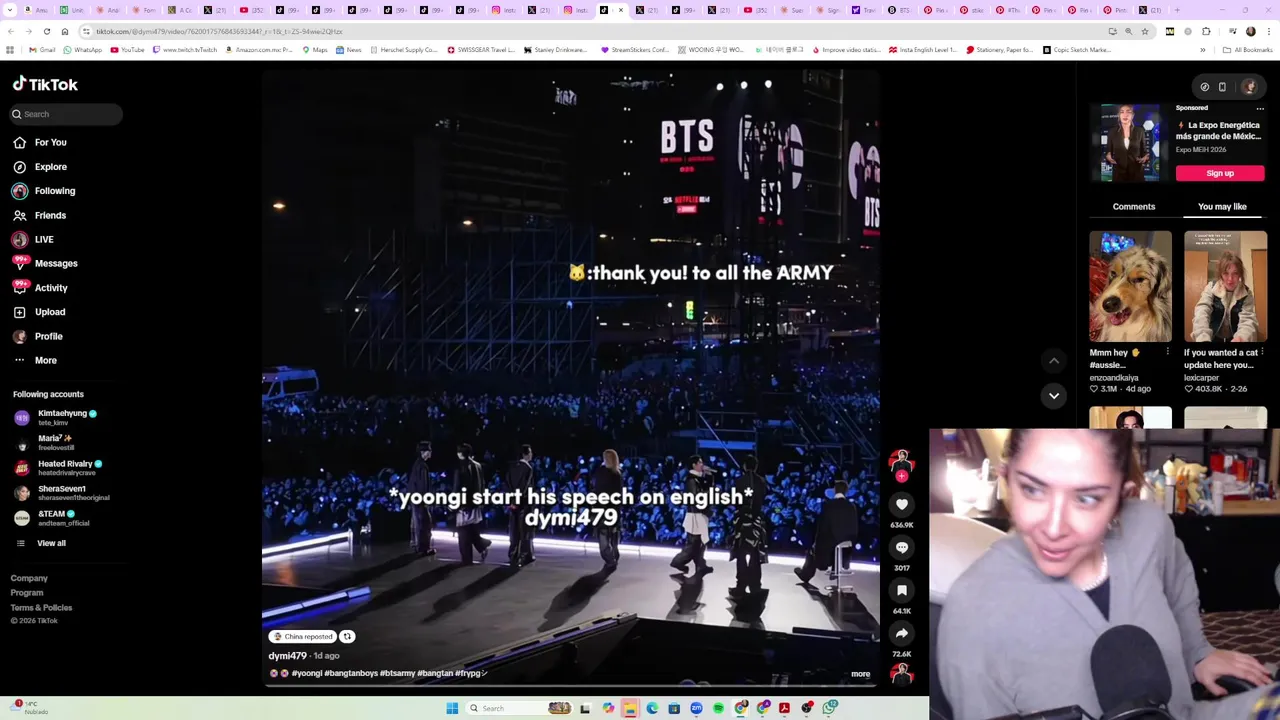Viewport: 1280px width, 720px height.
Task: Open the dymi479 username link
Action: point(287,656)
